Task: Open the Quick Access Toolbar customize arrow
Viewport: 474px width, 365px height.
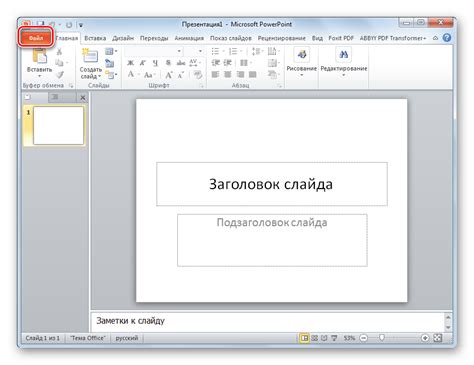Action: 81,25
